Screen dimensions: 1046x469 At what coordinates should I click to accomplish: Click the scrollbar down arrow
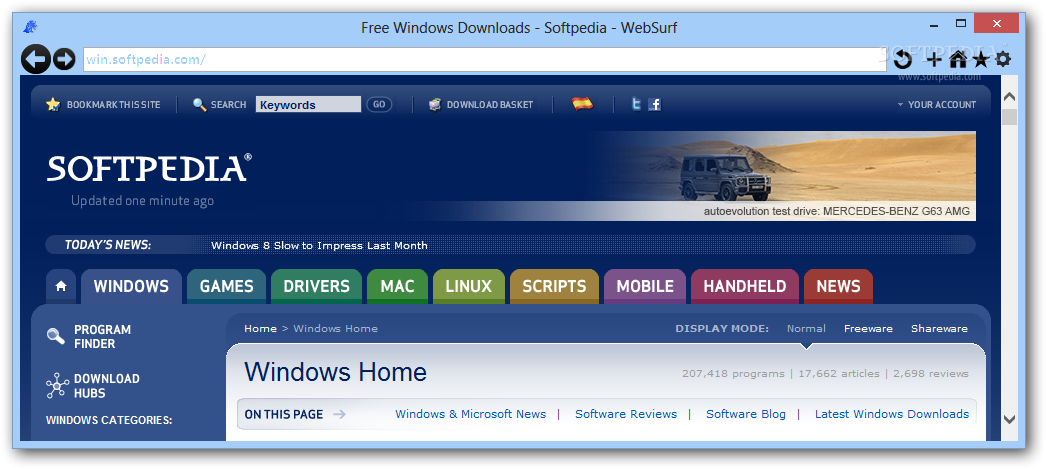tap(1009, 419)
